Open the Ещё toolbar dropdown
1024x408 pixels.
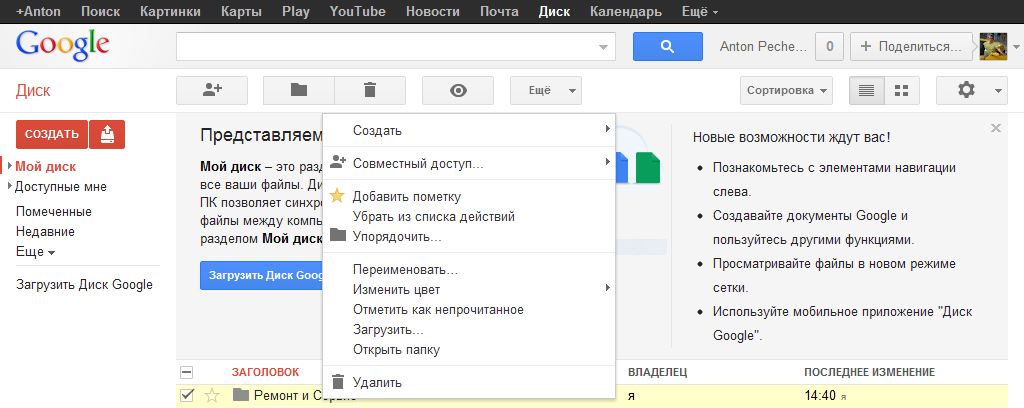point(545,91)
